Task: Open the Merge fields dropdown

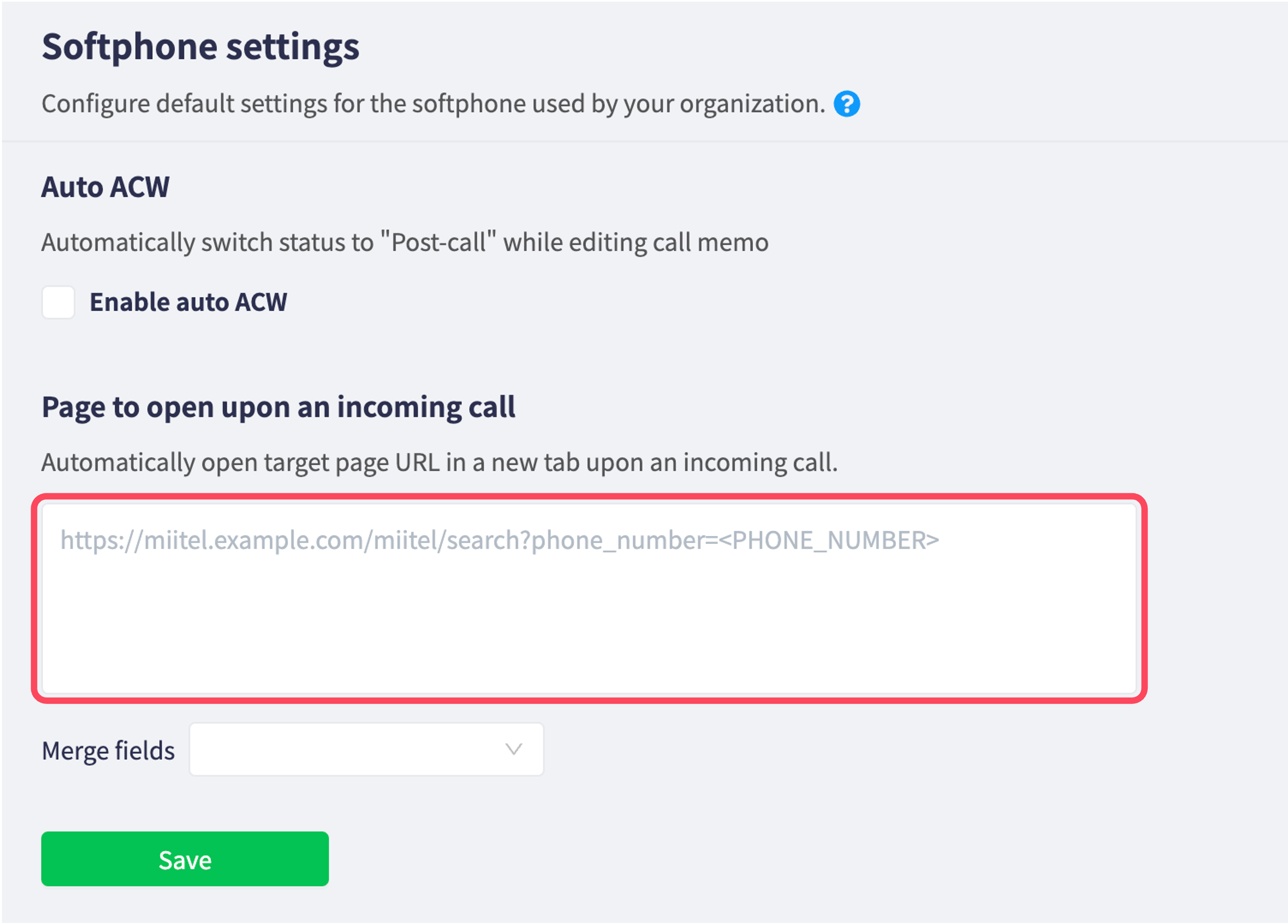Action: (366, 749)
